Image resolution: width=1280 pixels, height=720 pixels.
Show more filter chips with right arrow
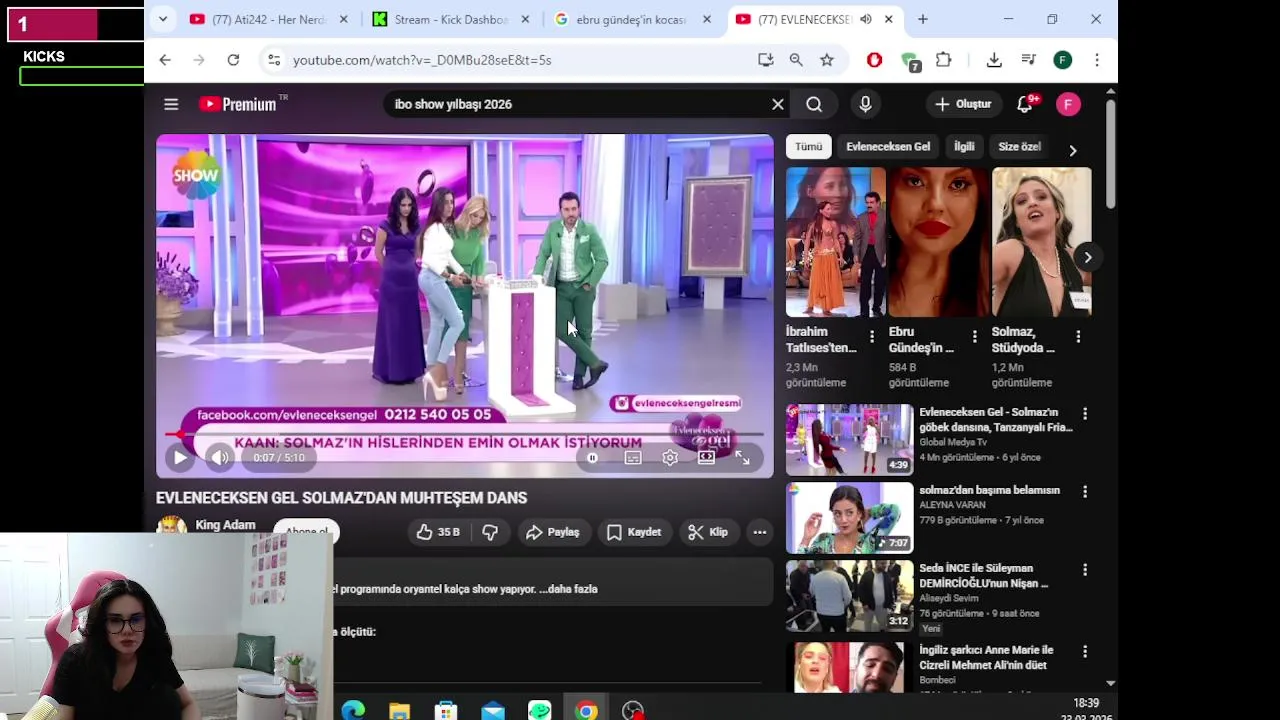(1072, 150)
